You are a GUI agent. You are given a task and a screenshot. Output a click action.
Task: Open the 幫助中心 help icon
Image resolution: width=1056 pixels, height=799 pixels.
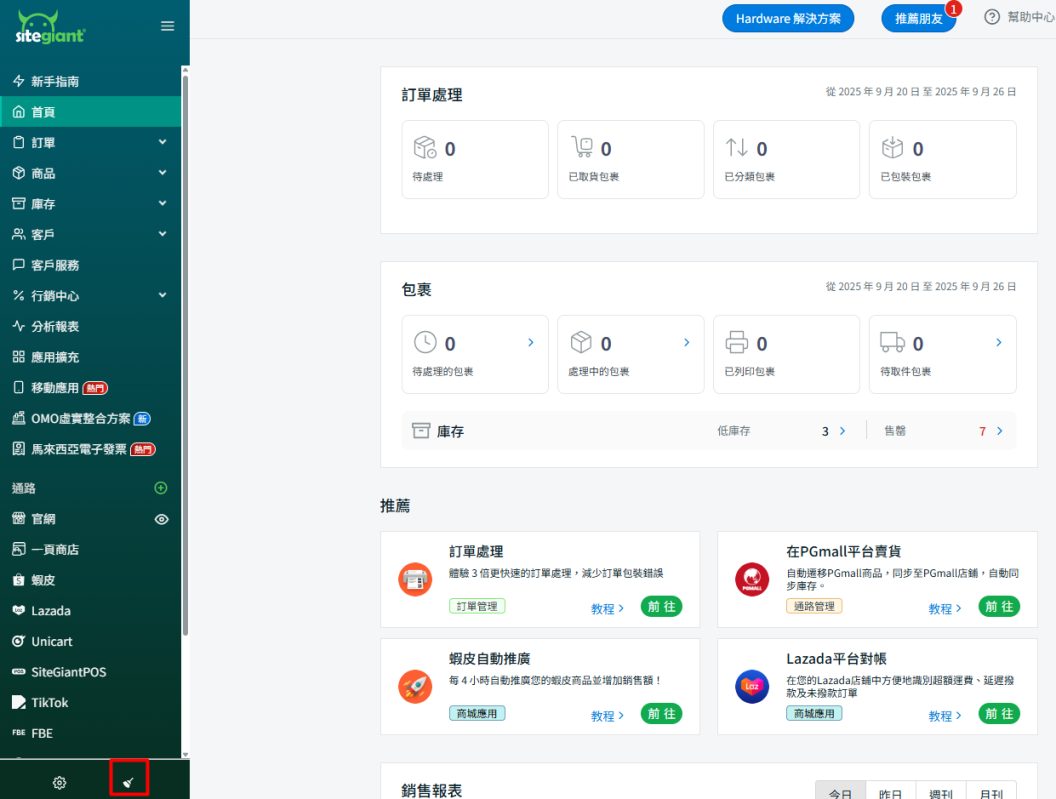pos(992,17)
